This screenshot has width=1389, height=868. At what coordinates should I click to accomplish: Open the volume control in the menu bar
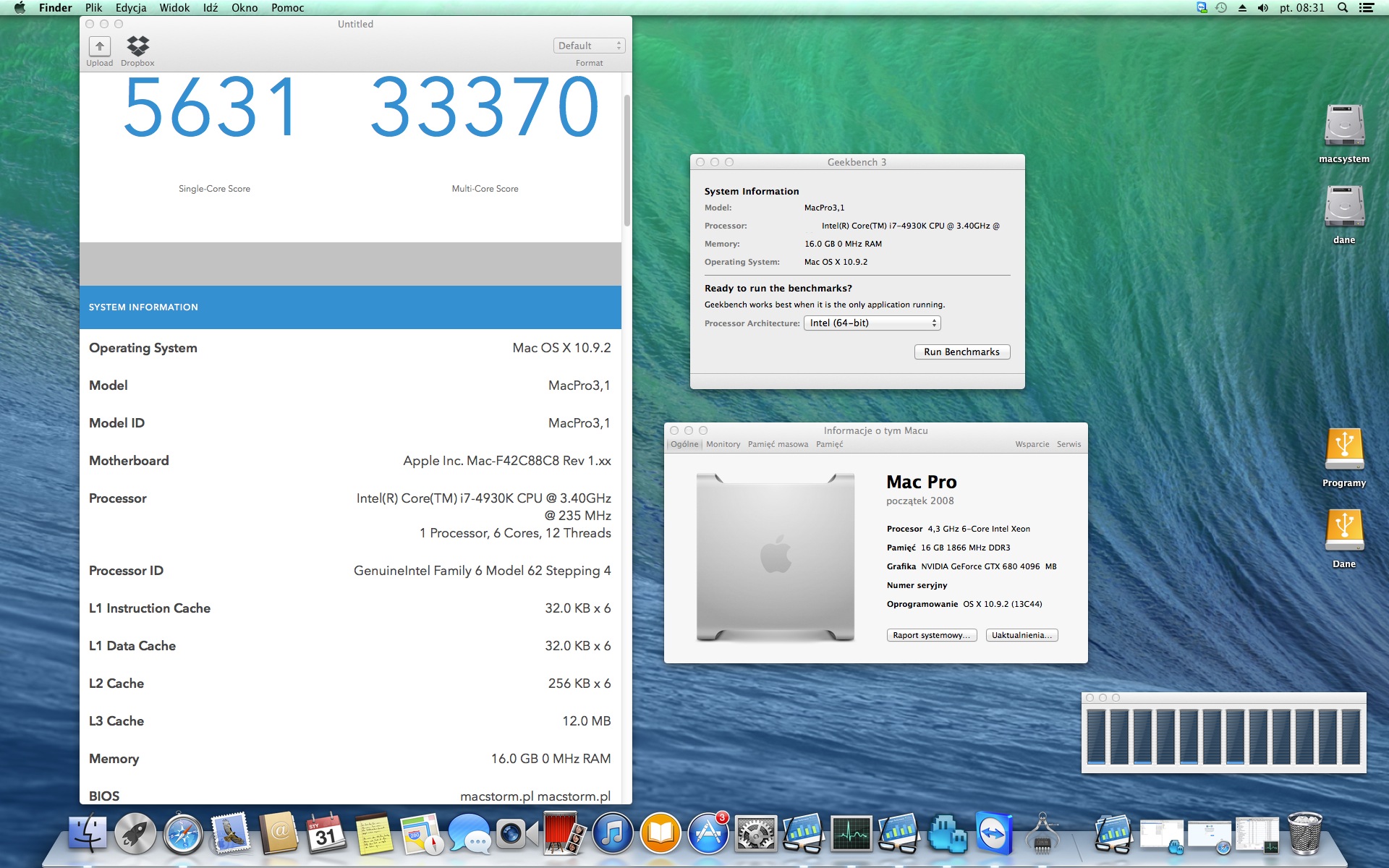1263,8
